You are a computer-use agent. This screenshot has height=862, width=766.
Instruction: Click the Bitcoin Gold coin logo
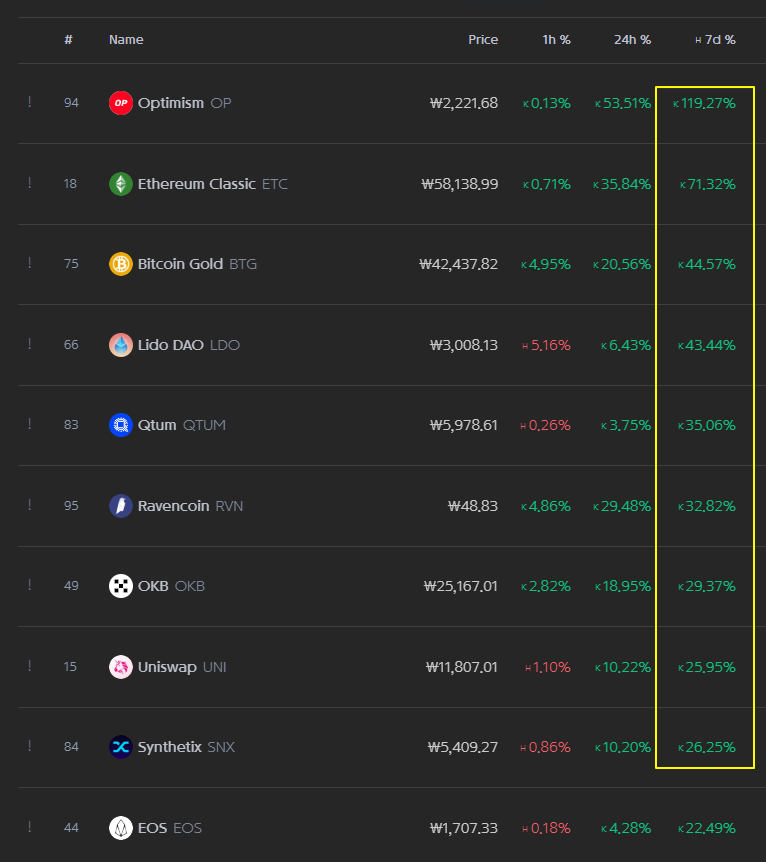click(121, 264)
